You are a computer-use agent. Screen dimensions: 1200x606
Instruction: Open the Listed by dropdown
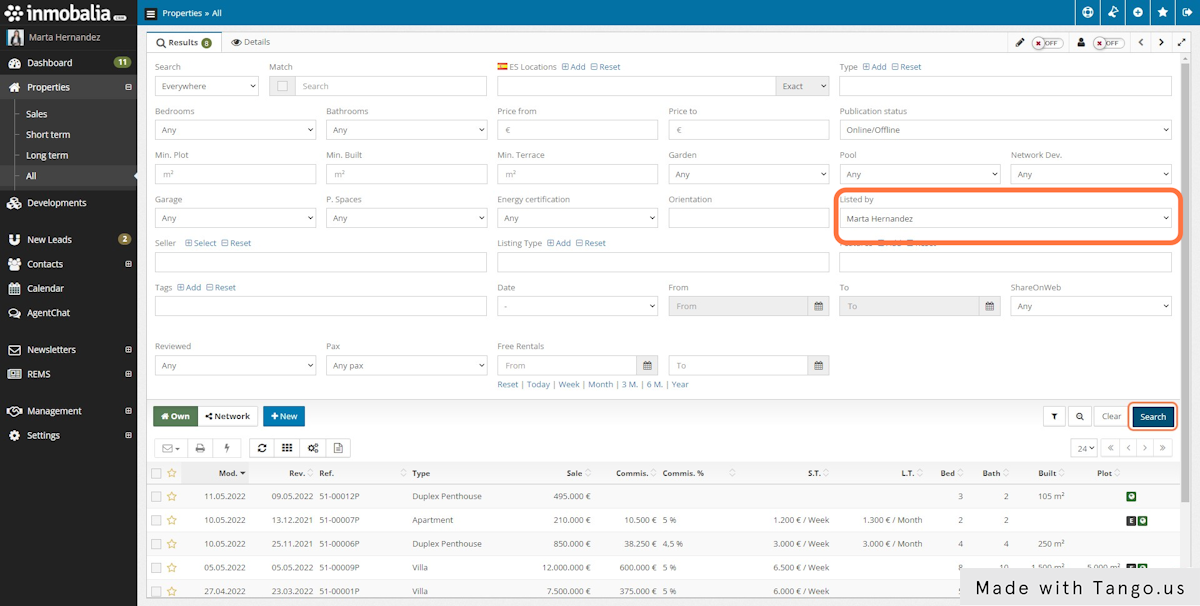tap(1005, 218)
